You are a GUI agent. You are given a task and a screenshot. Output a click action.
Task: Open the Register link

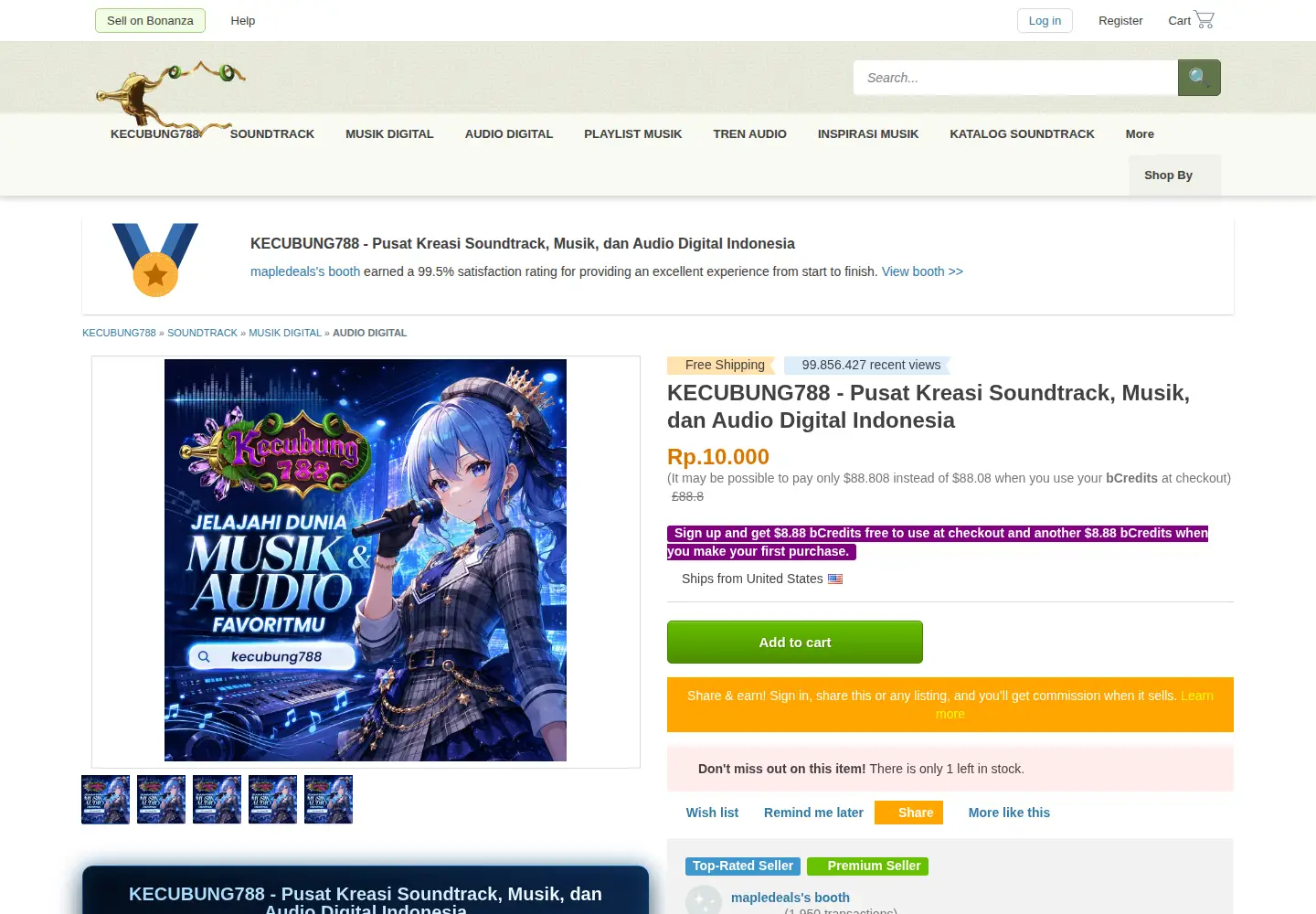click(1120, 20)
